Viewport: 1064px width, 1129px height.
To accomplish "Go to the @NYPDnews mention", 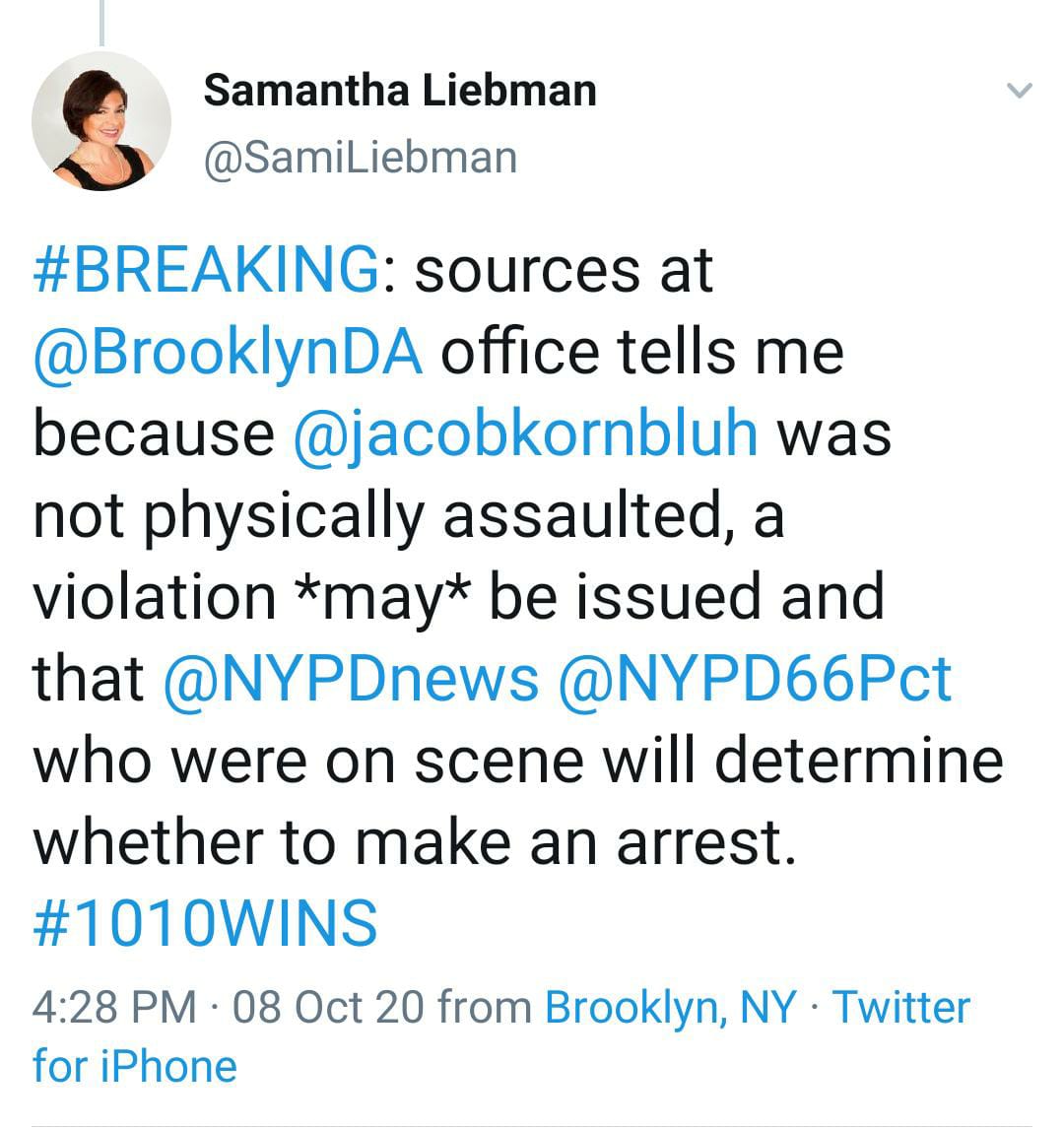I will (348, 678).
